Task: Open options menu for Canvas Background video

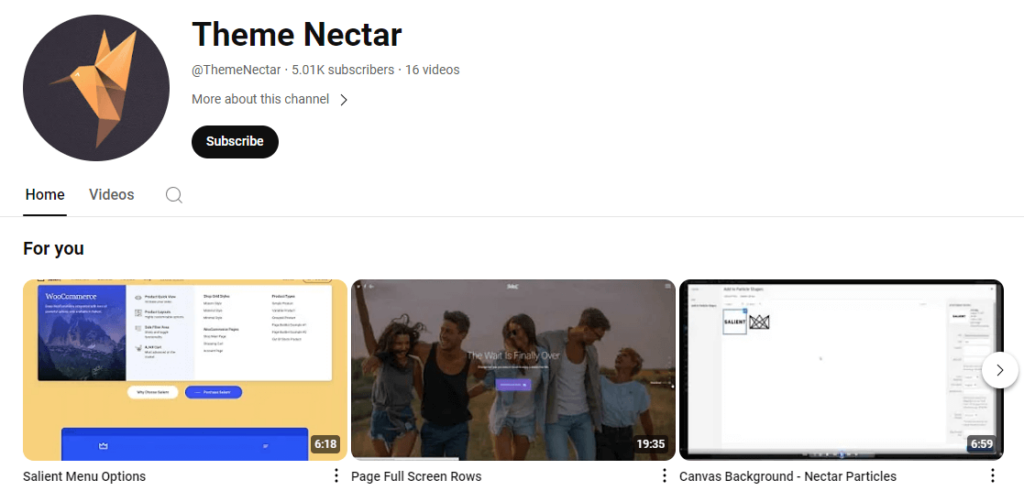Action: (x=993, y=475)
